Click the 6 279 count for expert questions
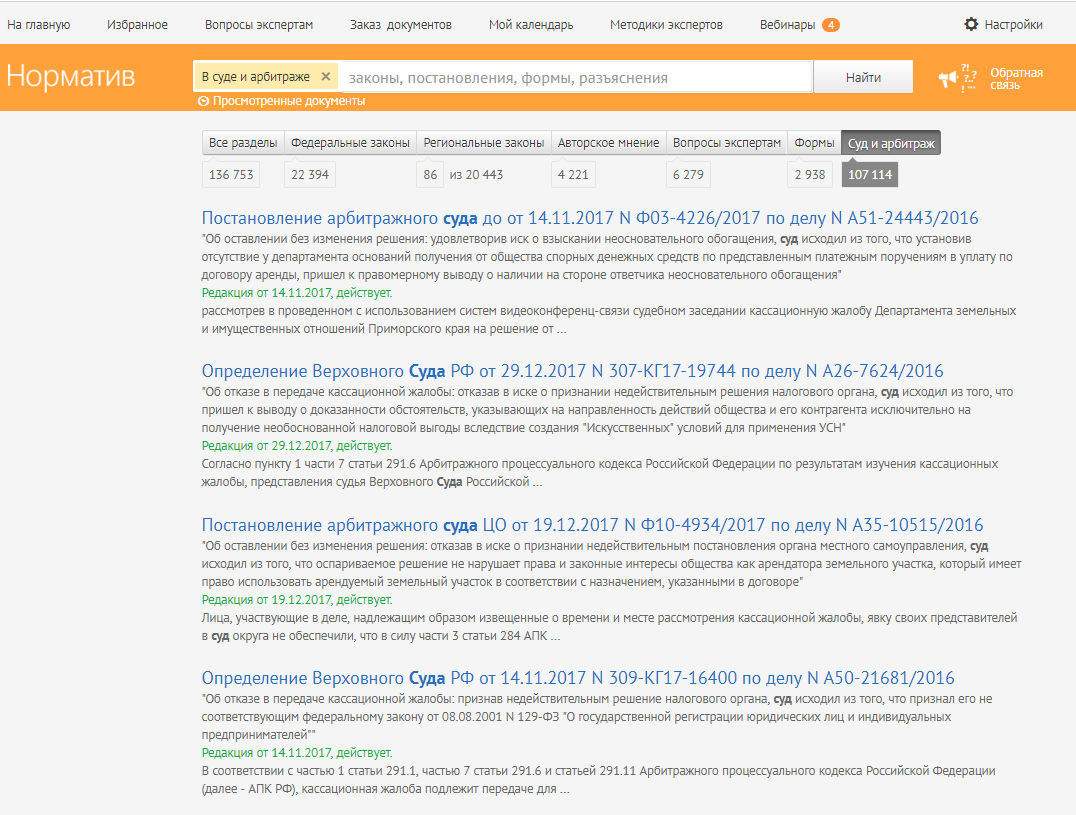 click(x=688, y=175)
